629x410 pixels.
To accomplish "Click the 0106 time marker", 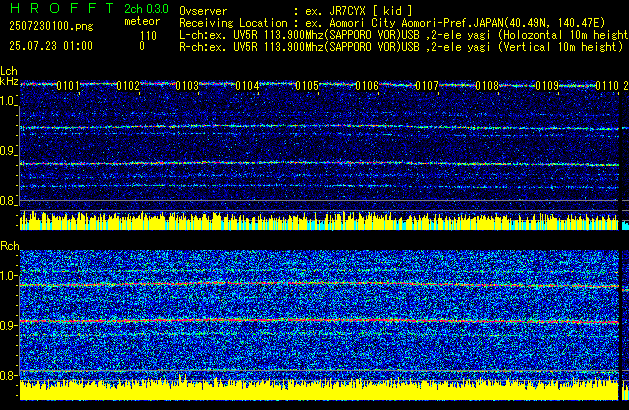I will click(x=367, y=86).
